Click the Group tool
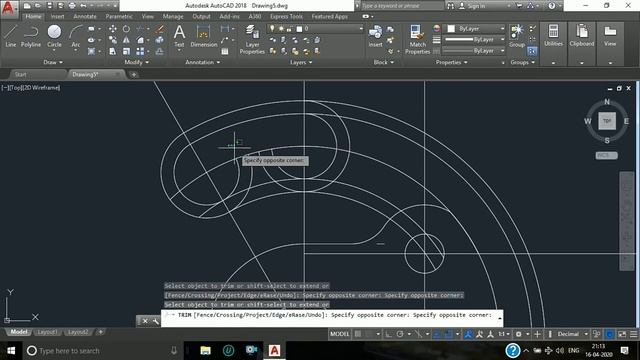Image resolution: width=640 pixels, height=360 pixels. pos(517,36)
